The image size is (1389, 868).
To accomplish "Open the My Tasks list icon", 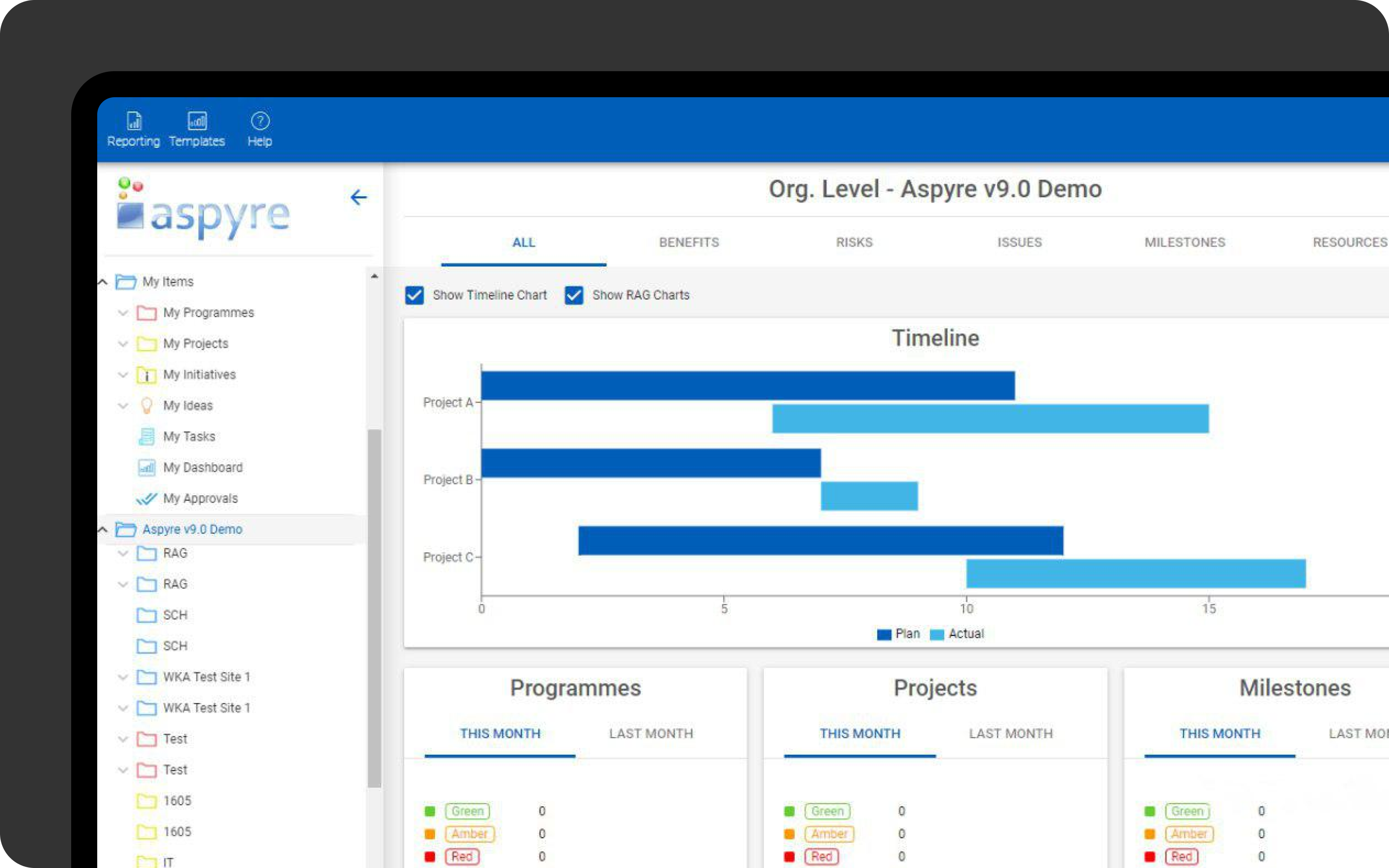I will point(146,437).
